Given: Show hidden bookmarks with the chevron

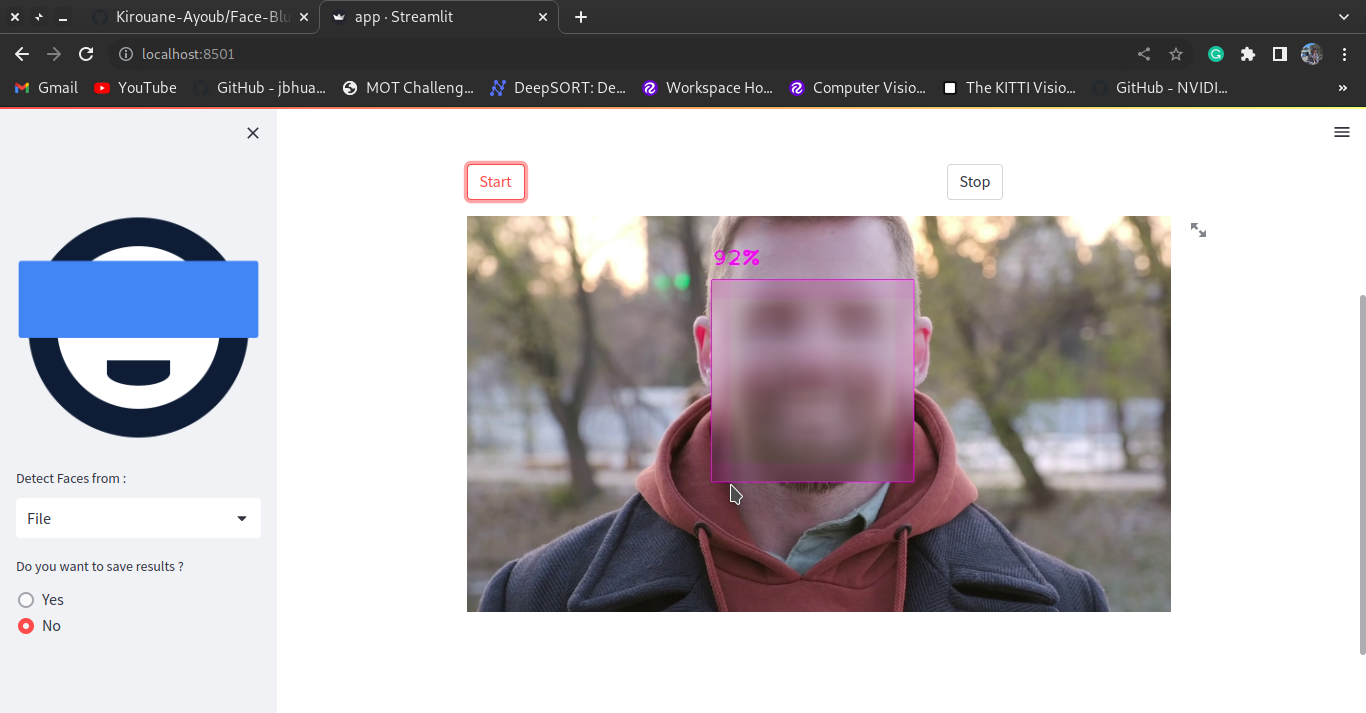Looking at the screenshot, I should pyautogui.click(x=1344, y=87).
